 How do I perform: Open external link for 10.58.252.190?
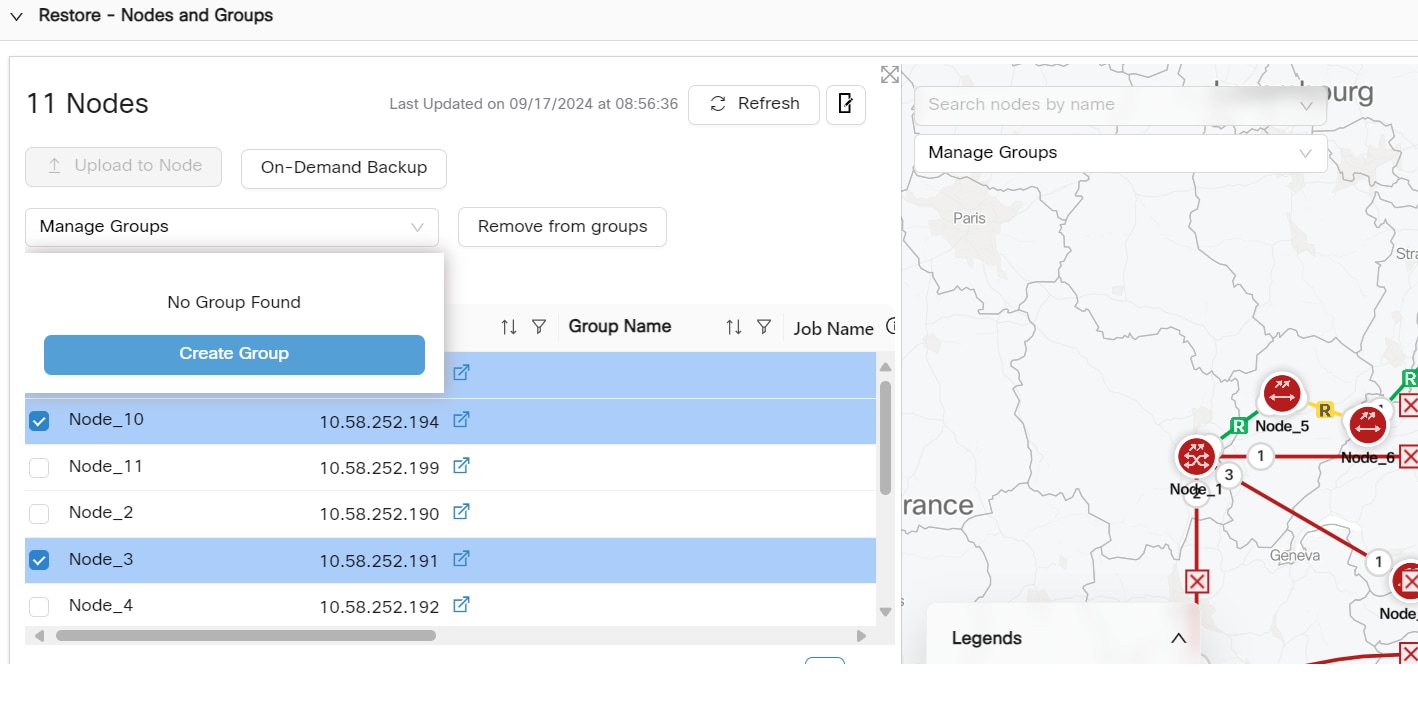pyautogui.click(x=461, y=512)
